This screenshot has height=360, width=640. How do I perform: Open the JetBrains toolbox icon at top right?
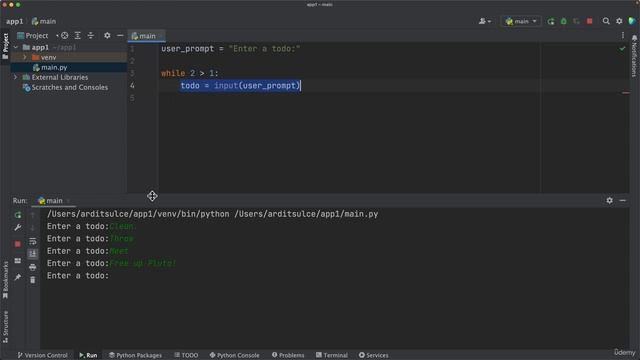pos(632,21)
